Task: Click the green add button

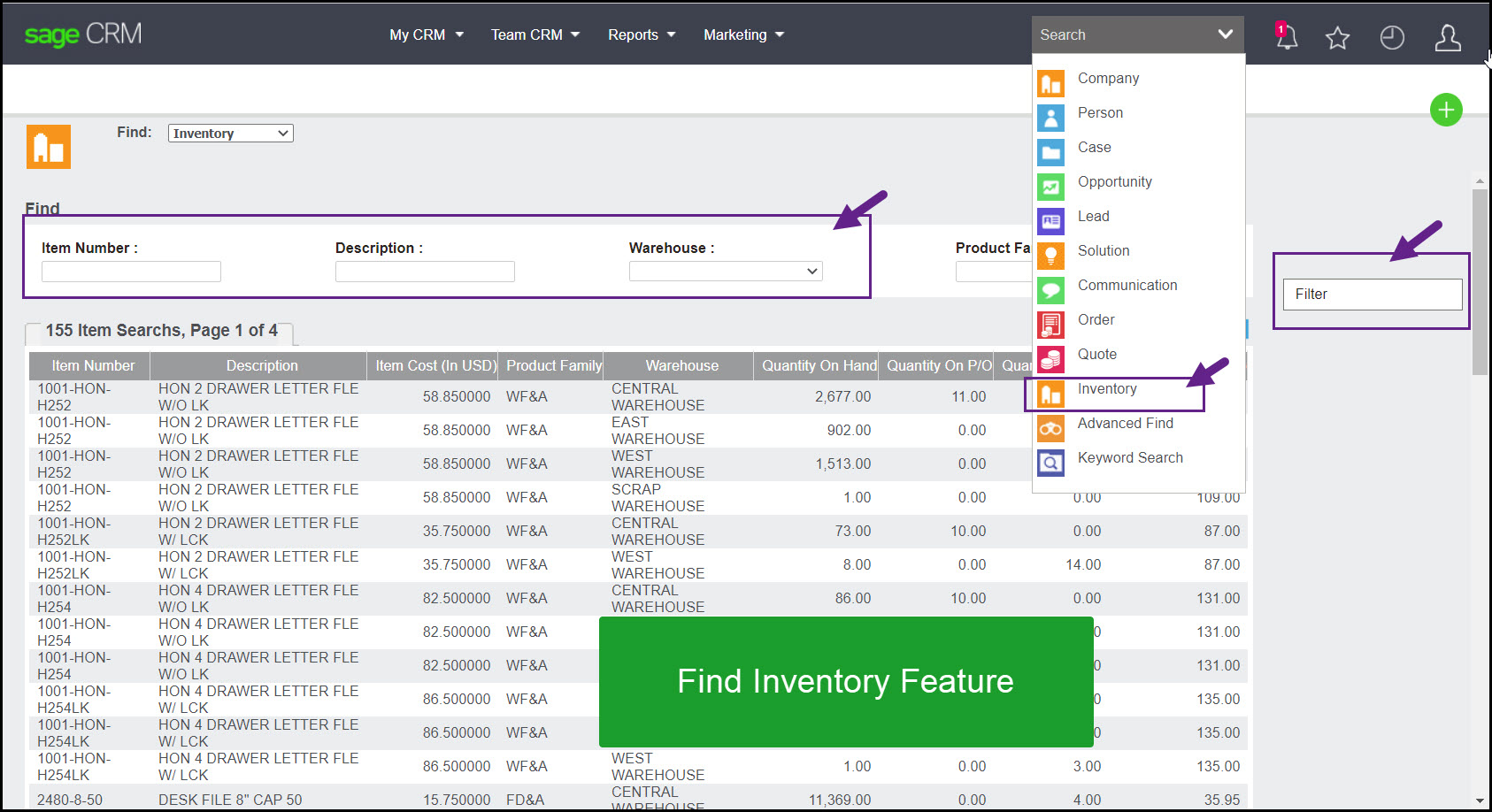Action: [x=1446, y=110]
